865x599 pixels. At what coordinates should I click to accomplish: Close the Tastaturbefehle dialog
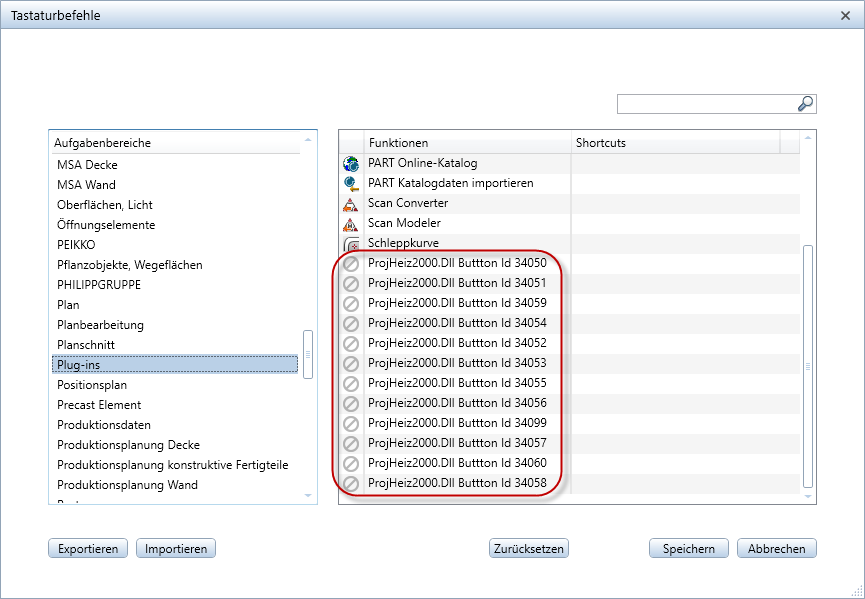(x=845, y=16)
